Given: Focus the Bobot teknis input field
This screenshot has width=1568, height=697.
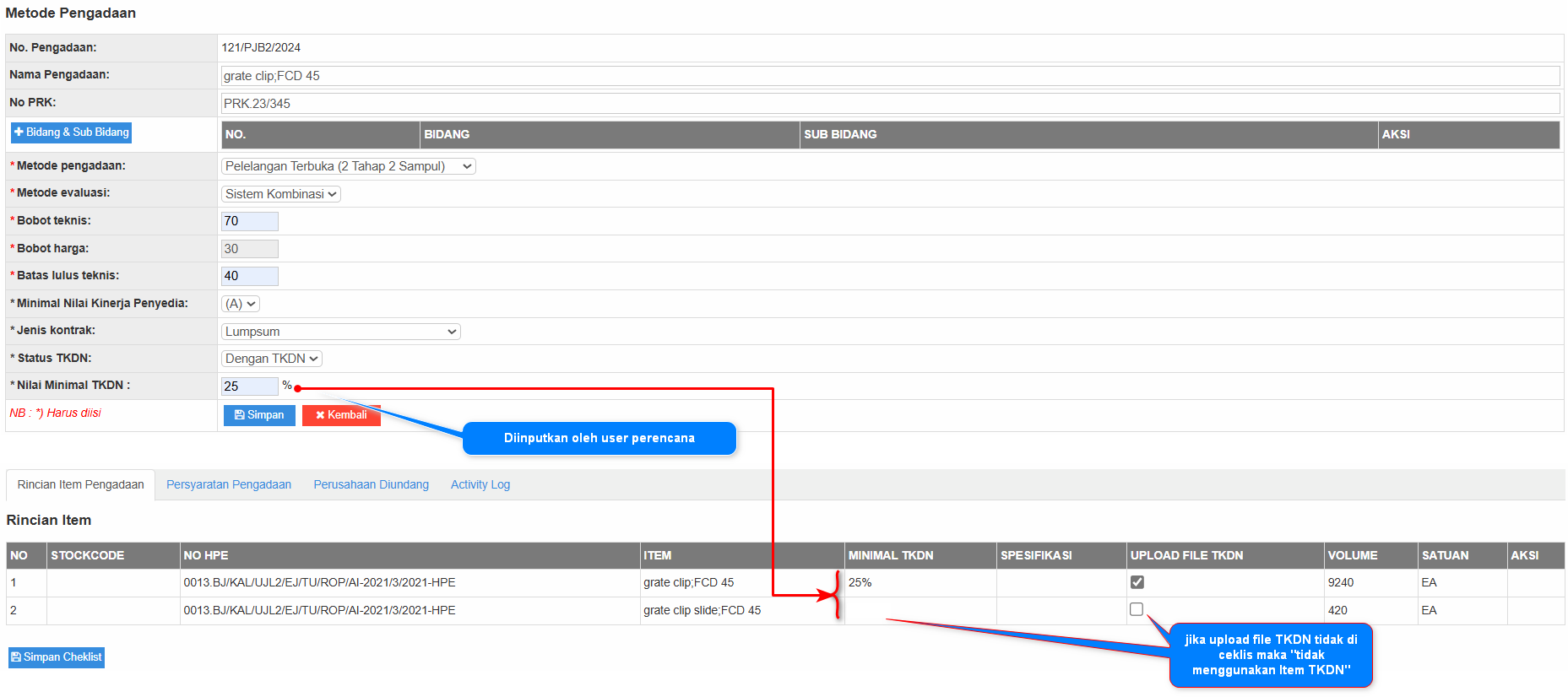Looking at the screenshot, I should point(249,221).
